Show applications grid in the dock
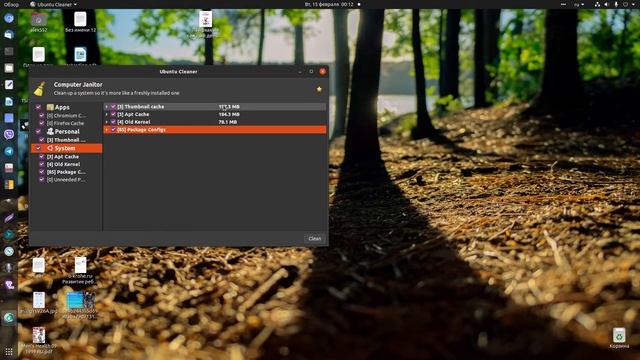This screenshot has width=640, height=360. tap(9, 351)
